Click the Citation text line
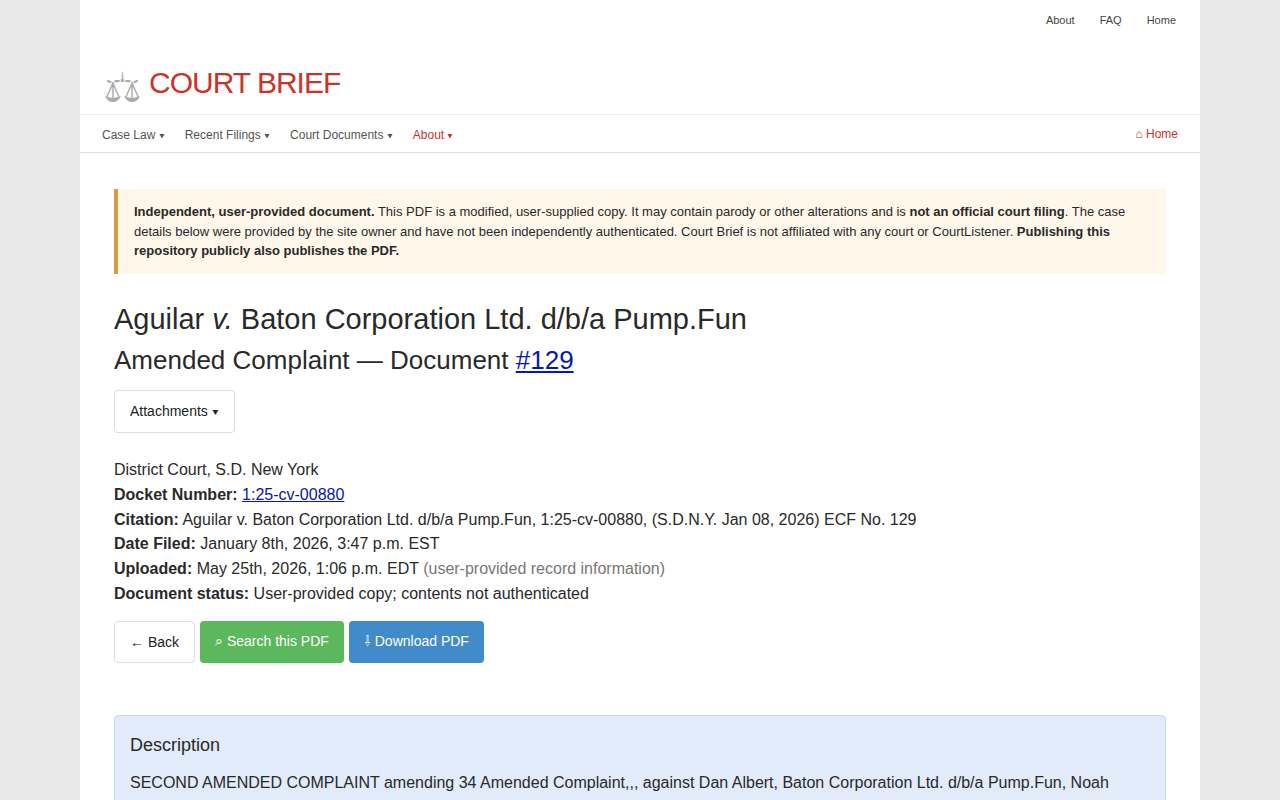 (515, 519)
